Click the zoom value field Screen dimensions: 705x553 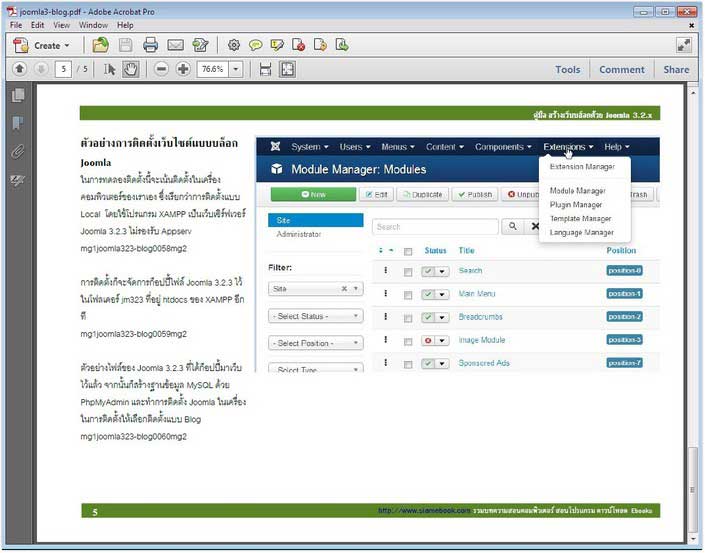(x=213, y=69)
